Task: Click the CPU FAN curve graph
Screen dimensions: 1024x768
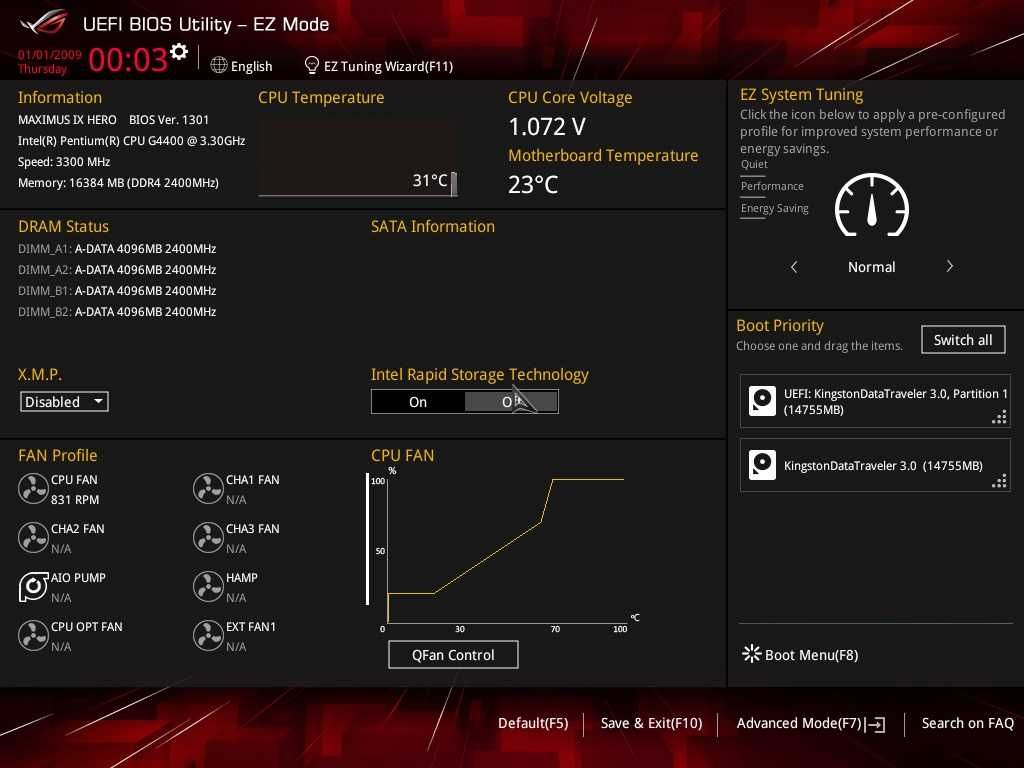Action: (x=506, y=549)
